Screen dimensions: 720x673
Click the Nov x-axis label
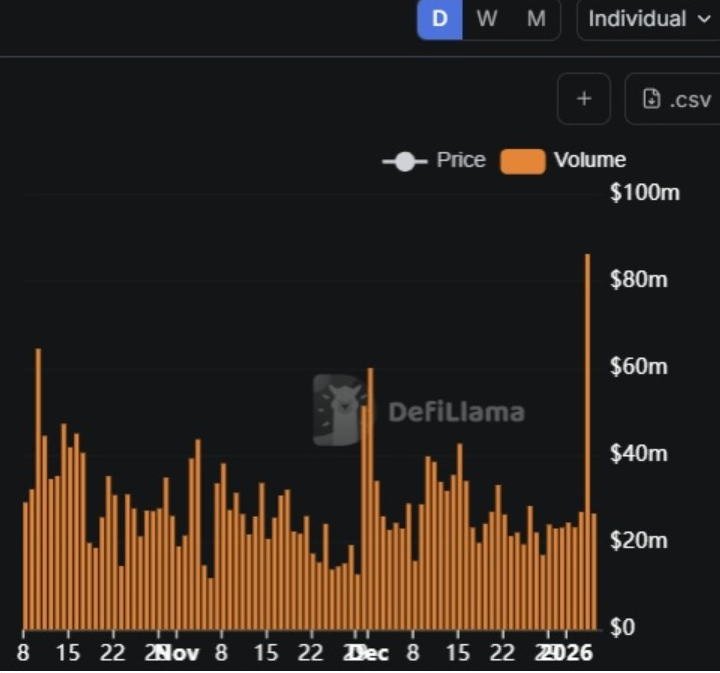pos(178,653)
